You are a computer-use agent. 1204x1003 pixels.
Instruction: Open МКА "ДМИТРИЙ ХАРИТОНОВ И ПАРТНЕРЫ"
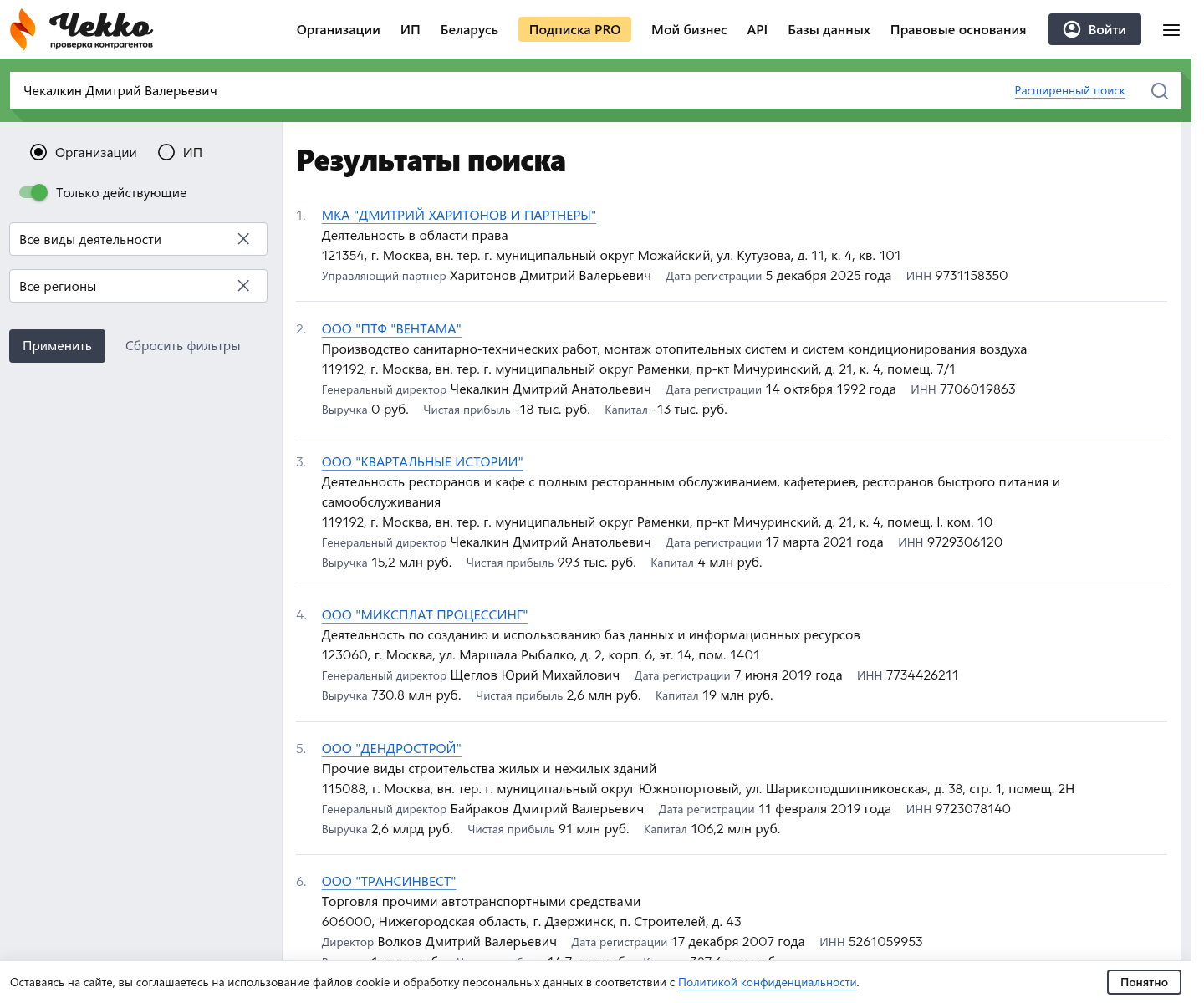459,216
